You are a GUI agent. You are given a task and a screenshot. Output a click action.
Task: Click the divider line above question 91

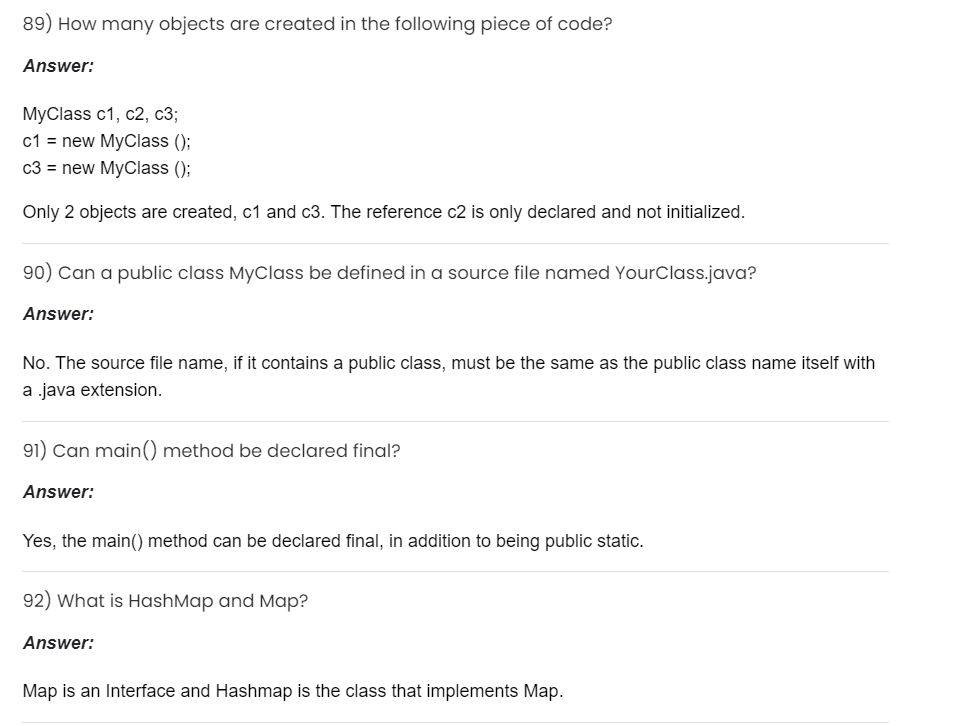point(455,421)
